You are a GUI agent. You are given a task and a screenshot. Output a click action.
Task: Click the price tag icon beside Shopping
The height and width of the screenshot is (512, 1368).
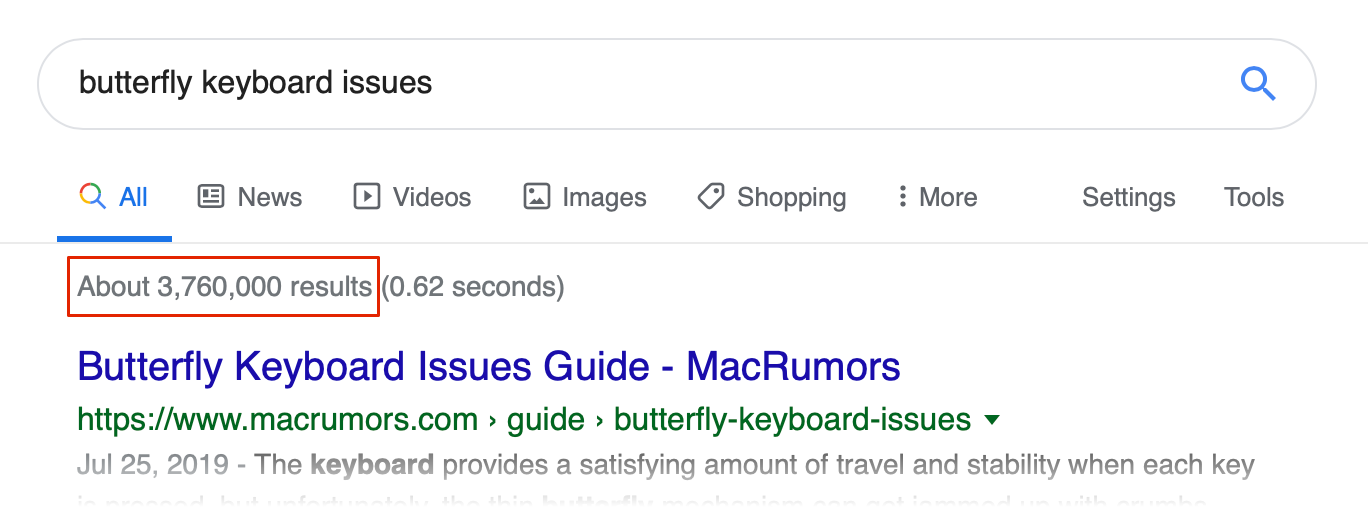click(711, 196)
